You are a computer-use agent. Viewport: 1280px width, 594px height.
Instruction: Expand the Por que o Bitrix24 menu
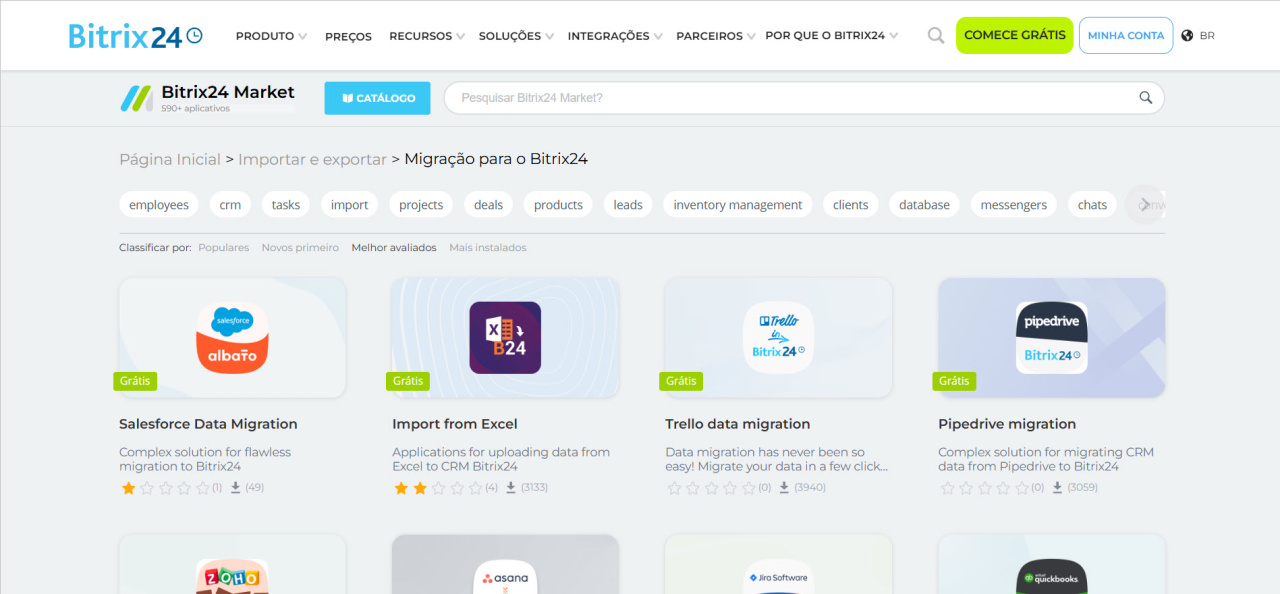tap(831, 35)
